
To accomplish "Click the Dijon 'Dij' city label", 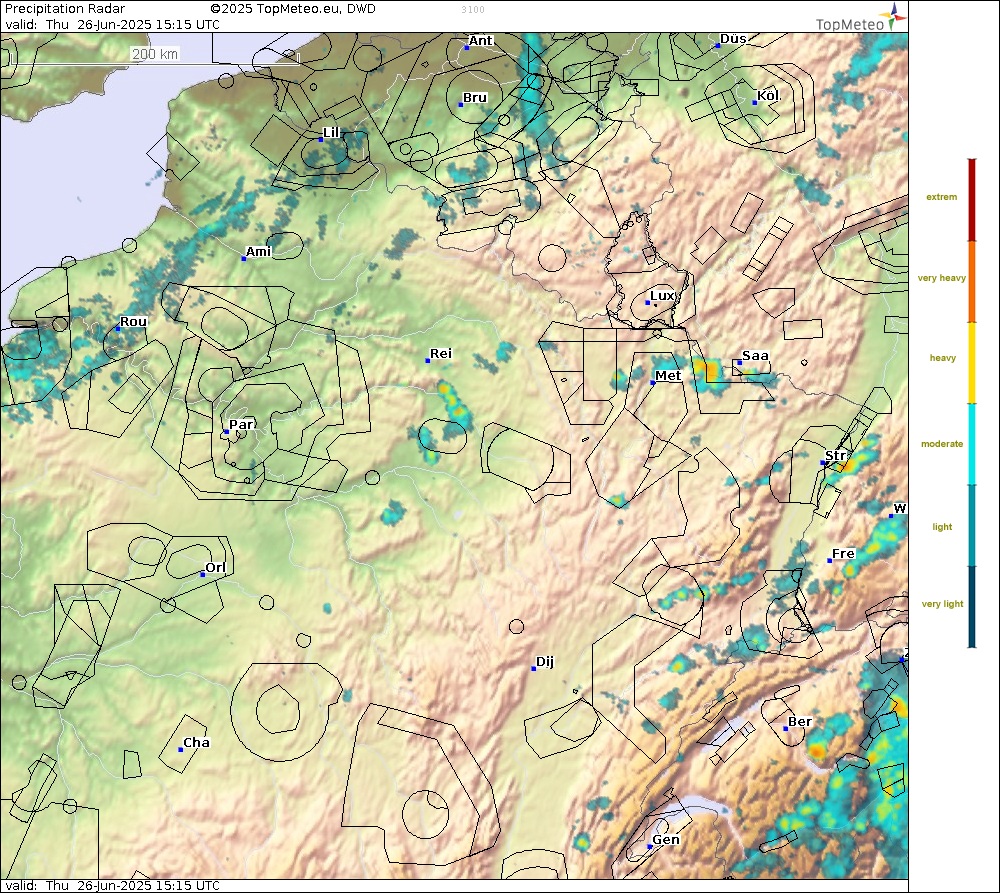I will click(x=545, y=661).
